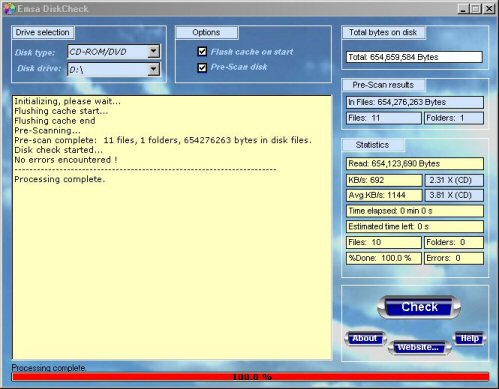This screenshot has height=389, width=499.
Task: Toggle Flush cache on start checkbox
Action: 202,52
